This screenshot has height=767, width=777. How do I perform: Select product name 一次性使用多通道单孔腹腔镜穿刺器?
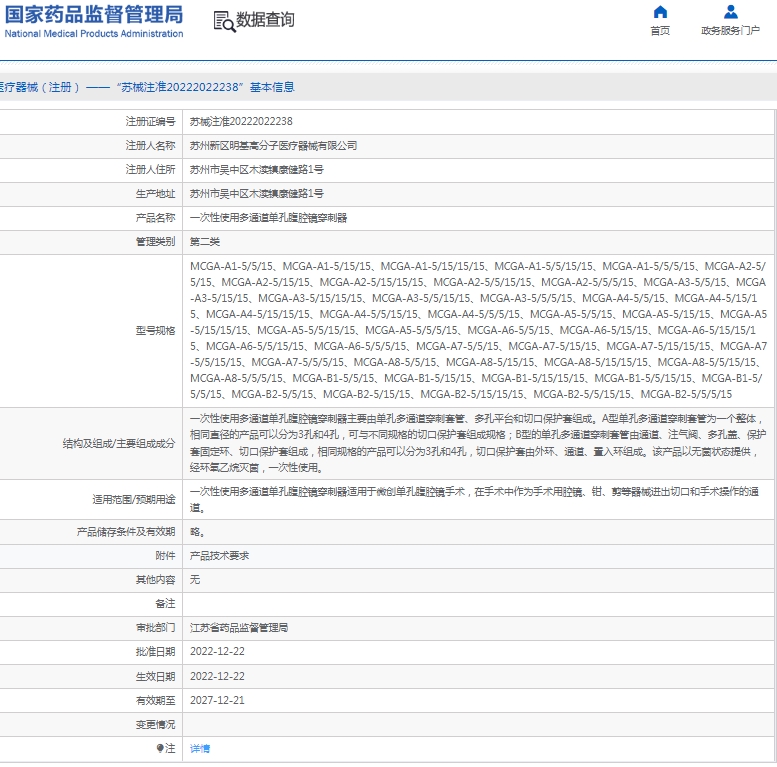(269, 218)
